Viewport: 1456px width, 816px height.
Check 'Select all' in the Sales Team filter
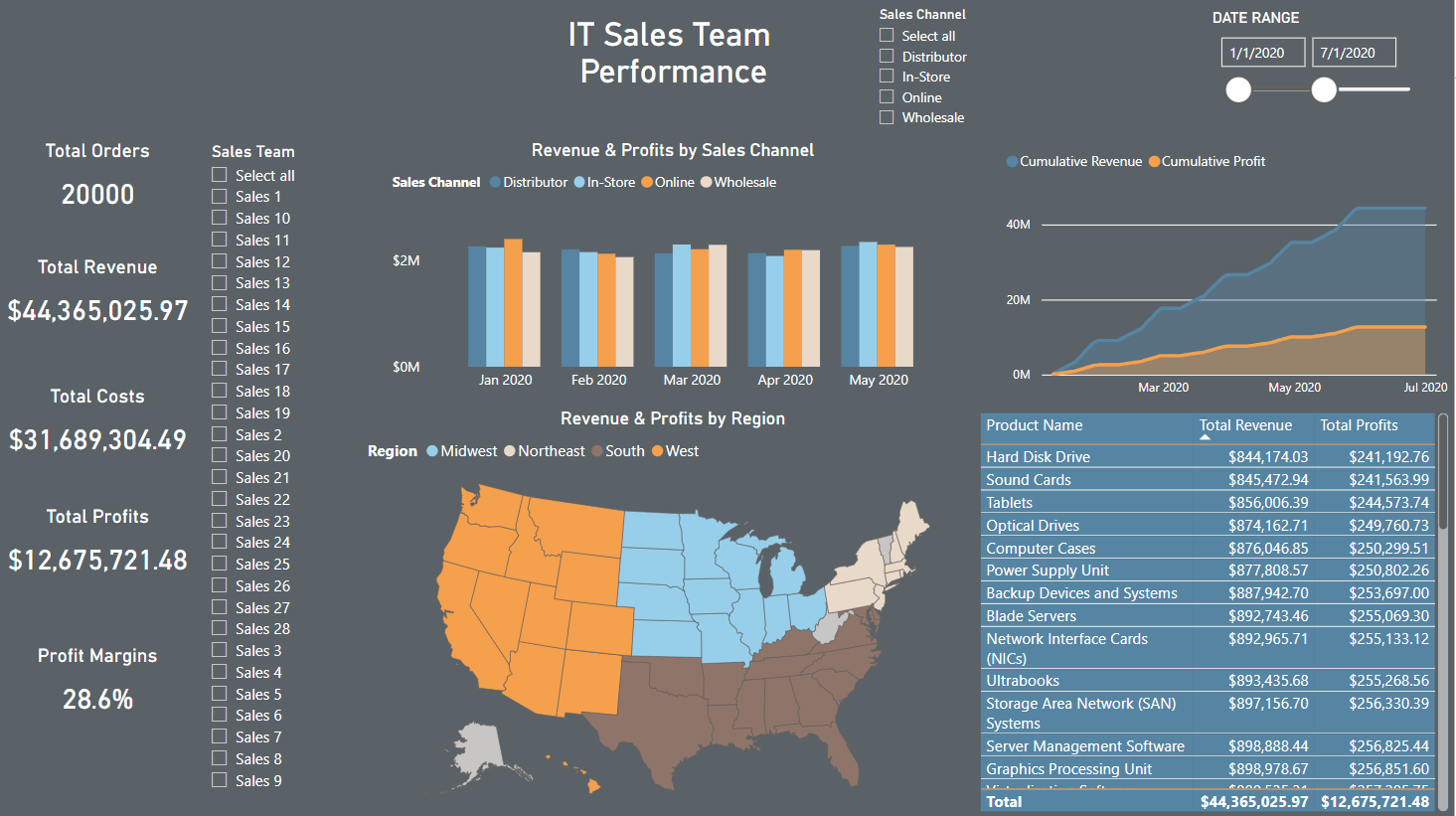pos(218,174)
